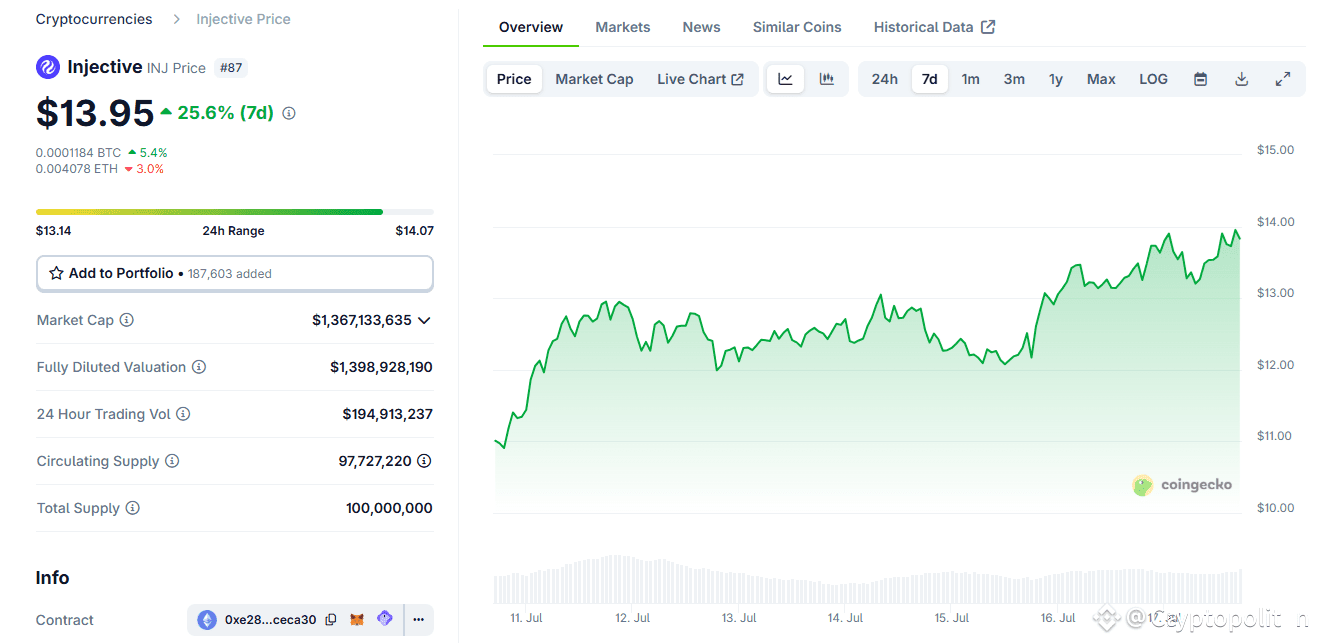Click the 24h Range progress bar
This screenshot has height=643, width=1317.
pos(235,212)
